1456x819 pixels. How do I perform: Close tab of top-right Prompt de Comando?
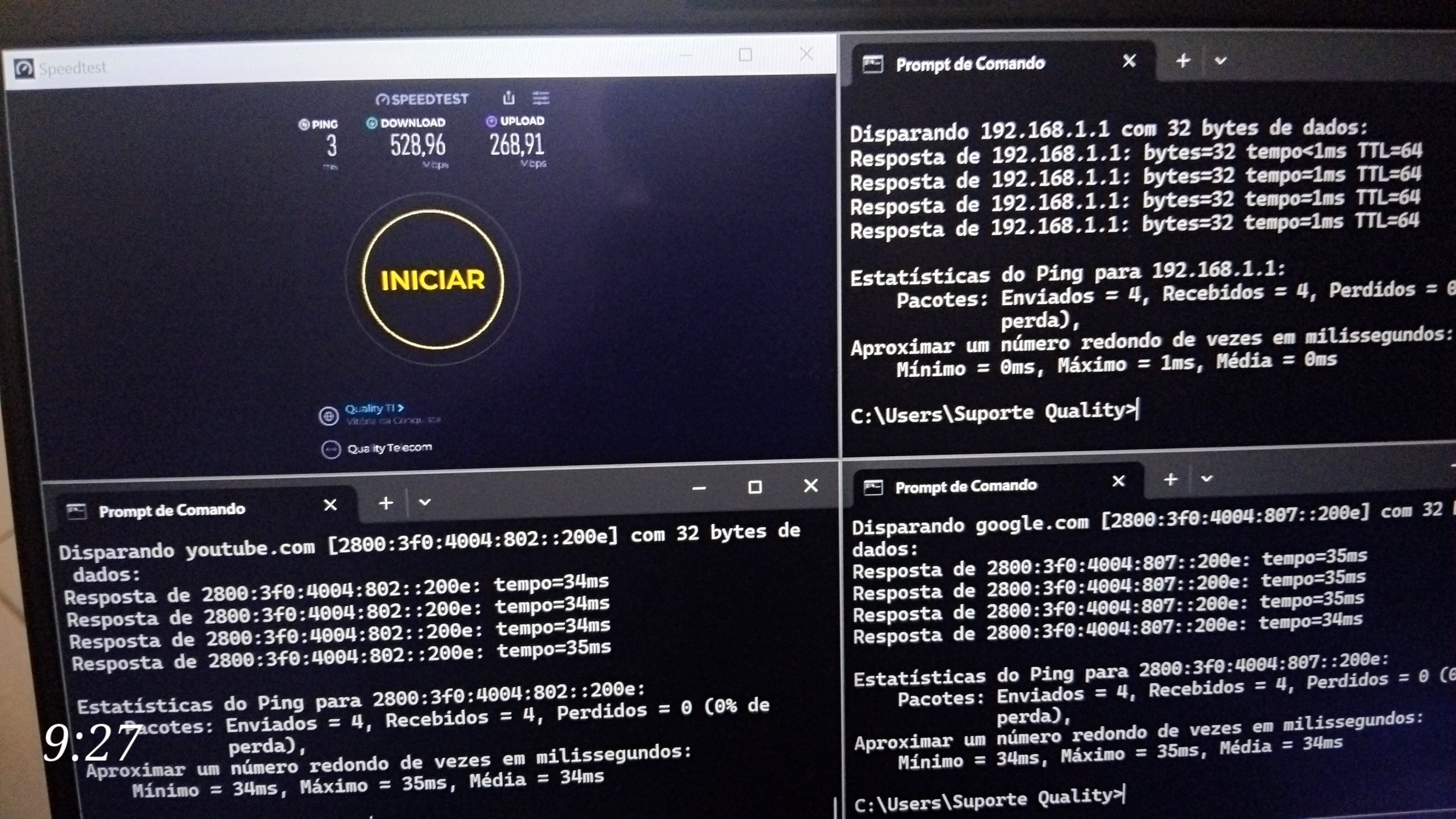tap(1129, 61)
